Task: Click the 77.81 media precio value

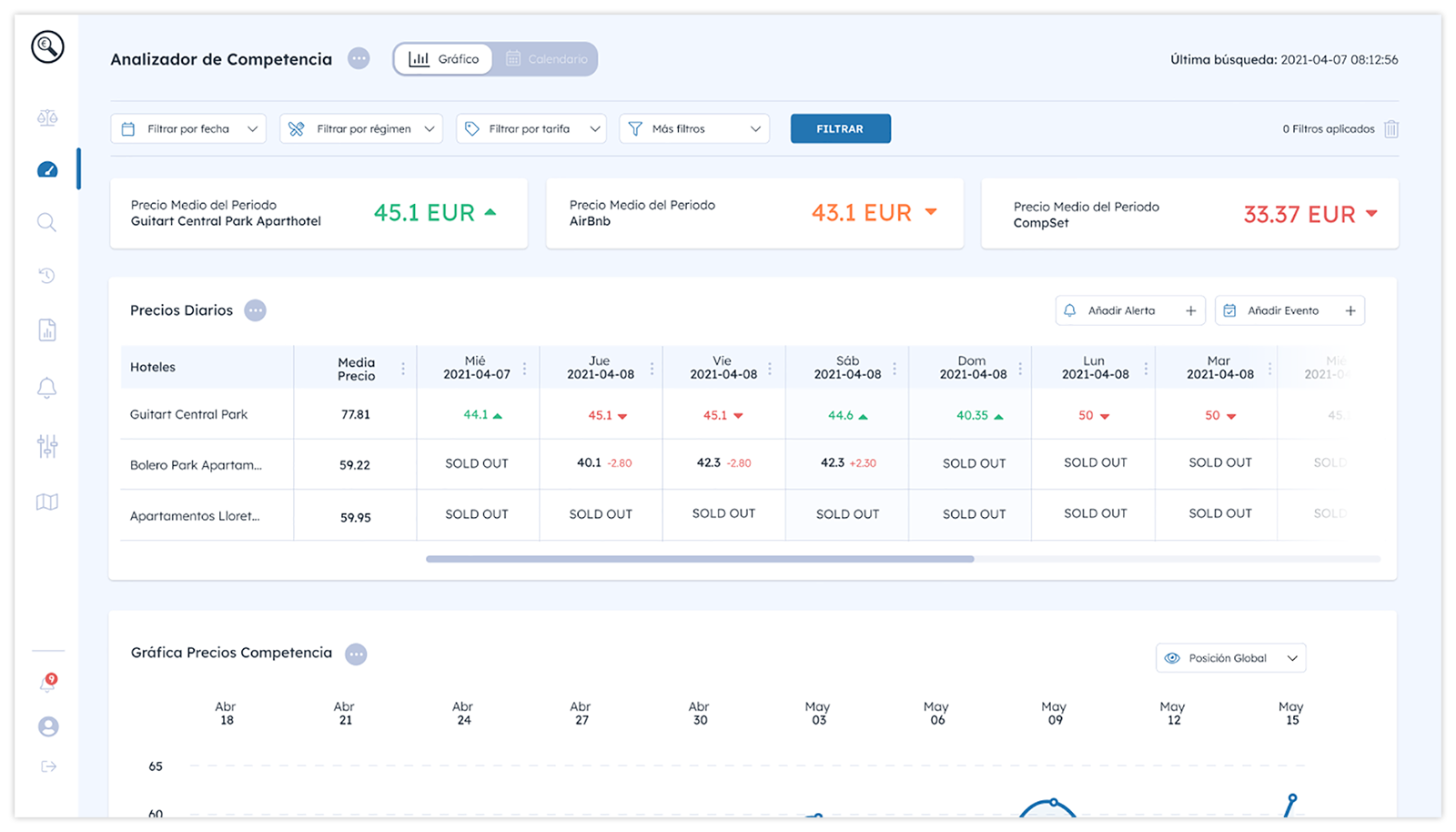Action: pyautogui.click(x=355, y=414)
